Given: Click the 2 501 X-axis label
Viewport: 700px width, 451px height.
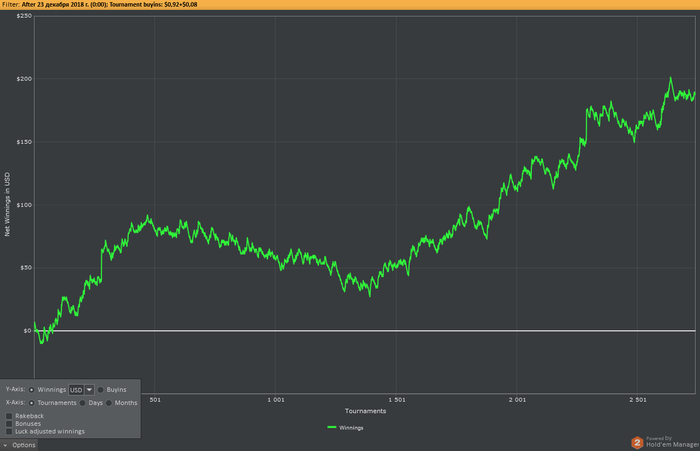Looking at the screenshot, I should (x=638, y=400).
